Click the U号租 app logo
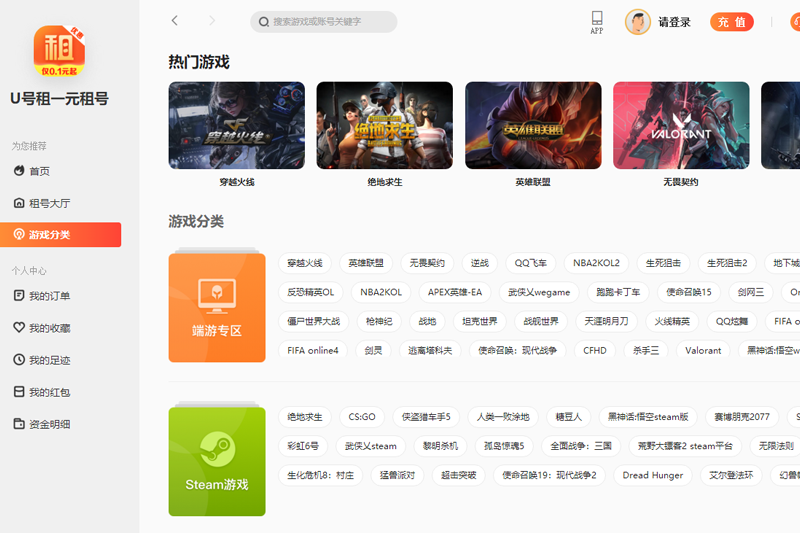Screen dimensions: 800x533 point(59,51)
